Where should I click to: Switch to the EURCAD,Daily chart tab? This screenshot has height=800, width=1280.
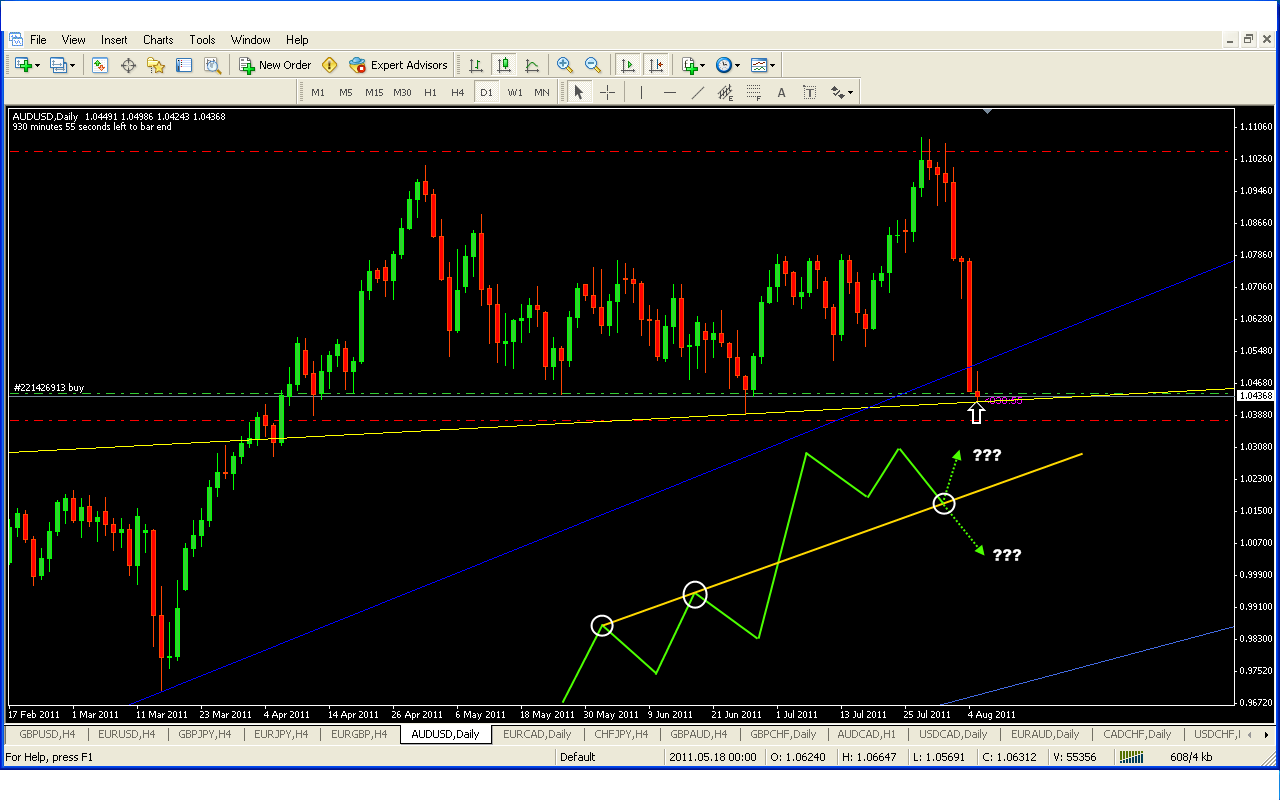pos(537,734)
